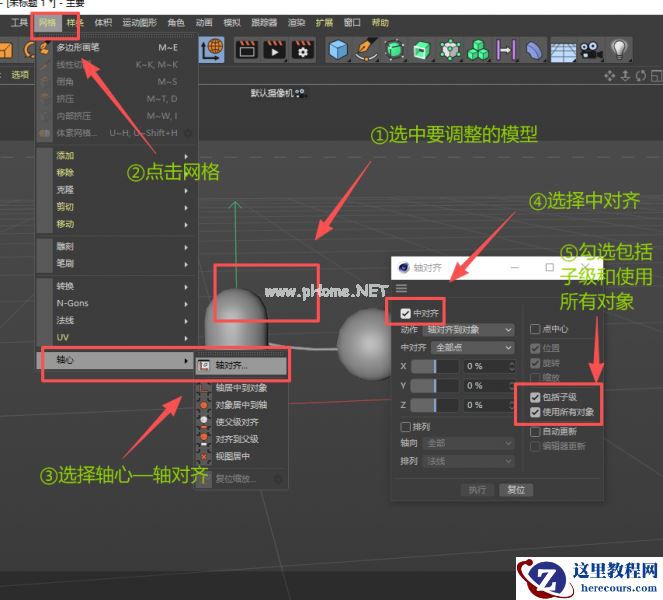Click the green extrude/volume generator icon
Screen dimensions: 663x600
[x=422, y=50]
